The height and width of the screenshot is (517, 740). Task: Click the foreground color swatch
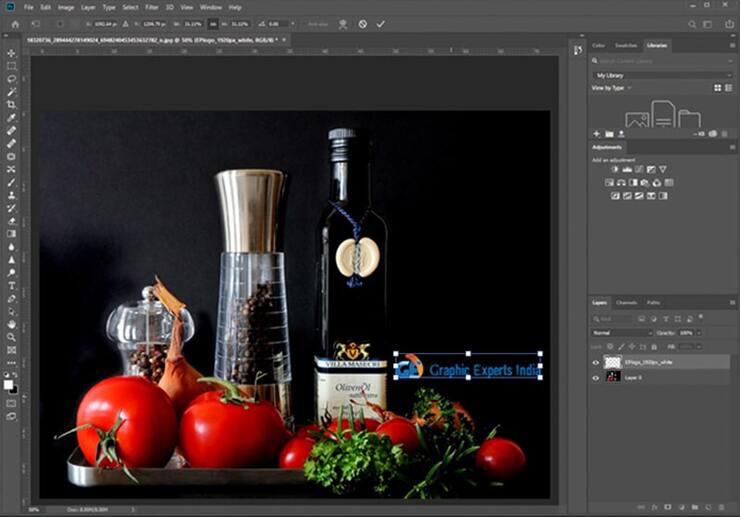point(9,384)
